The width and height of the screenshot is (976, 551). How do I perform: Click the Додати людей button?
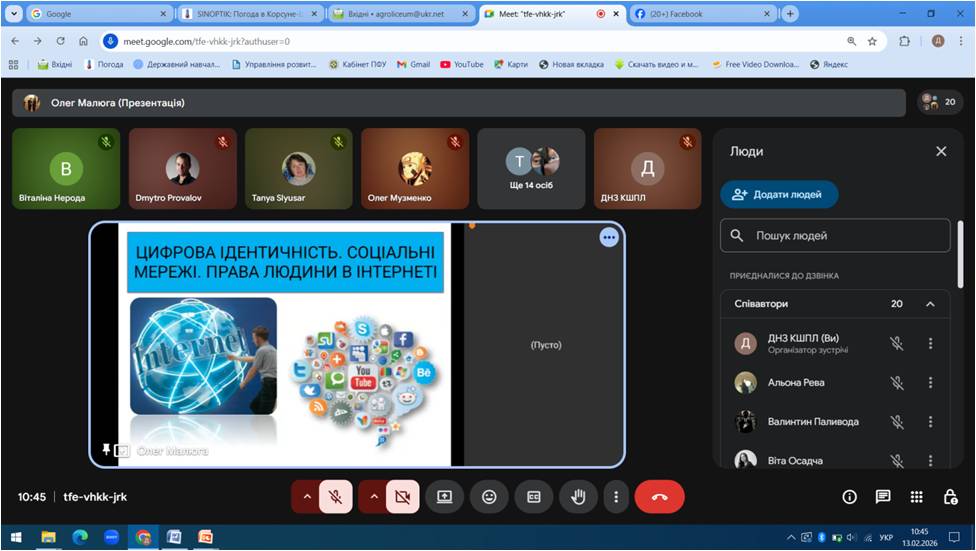click(x=779, y=194)
